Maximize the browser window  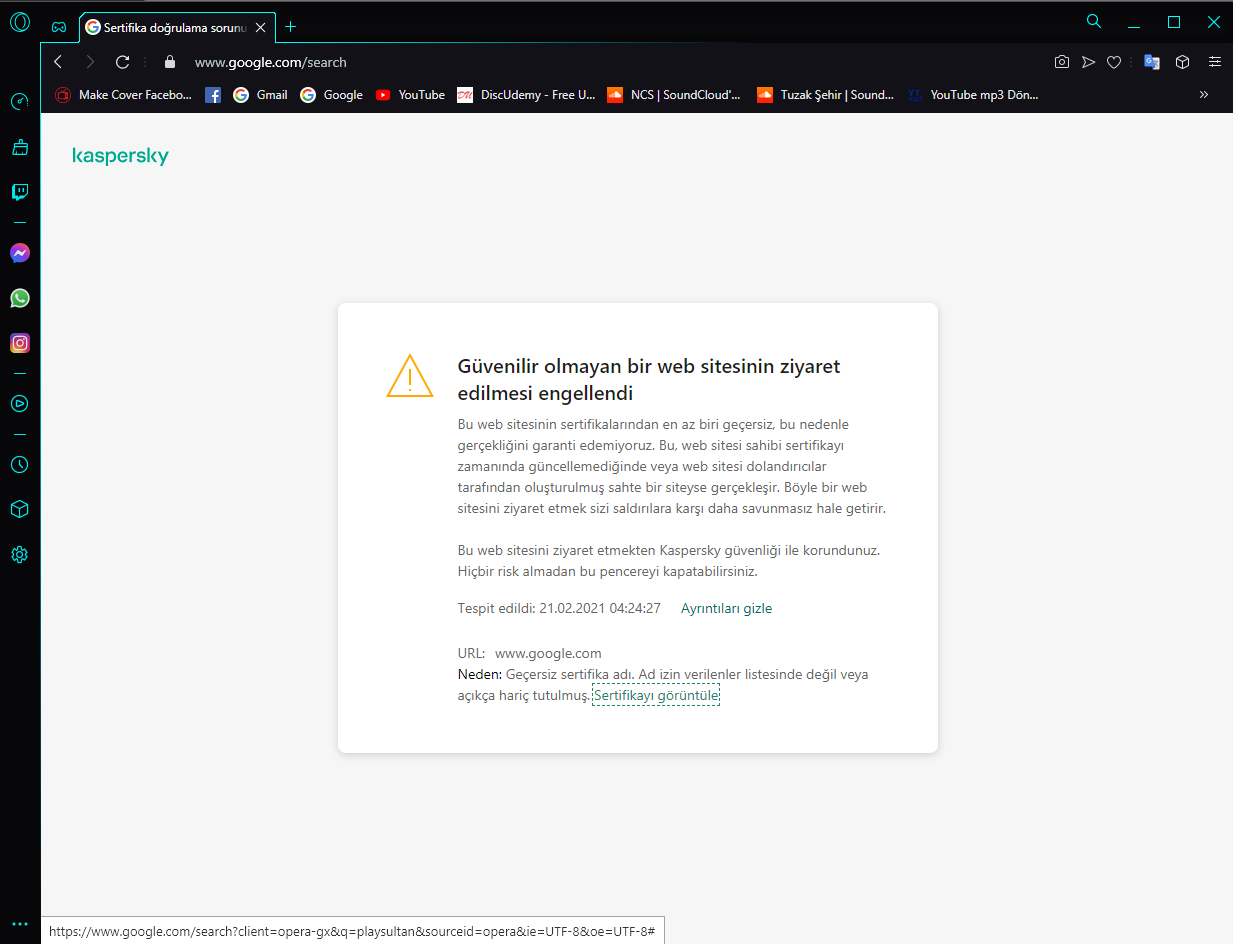1174,21
